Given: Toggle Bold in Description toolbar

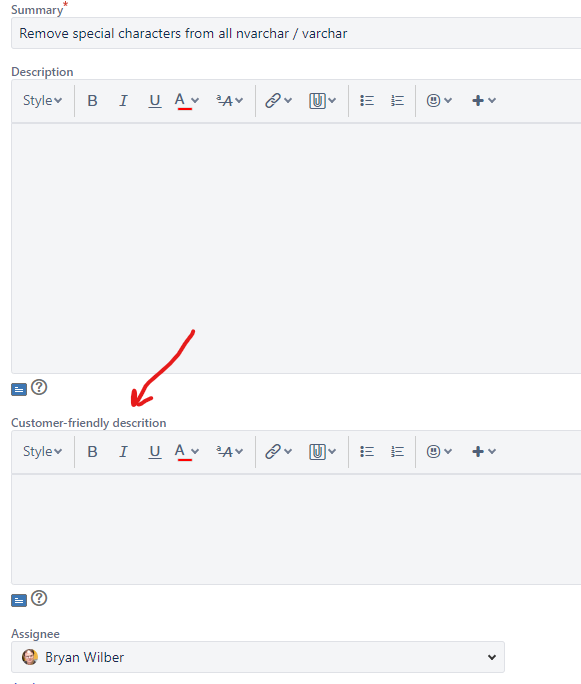Looking at the screenshot, I should pyautogui.click(x=92, y=101).
